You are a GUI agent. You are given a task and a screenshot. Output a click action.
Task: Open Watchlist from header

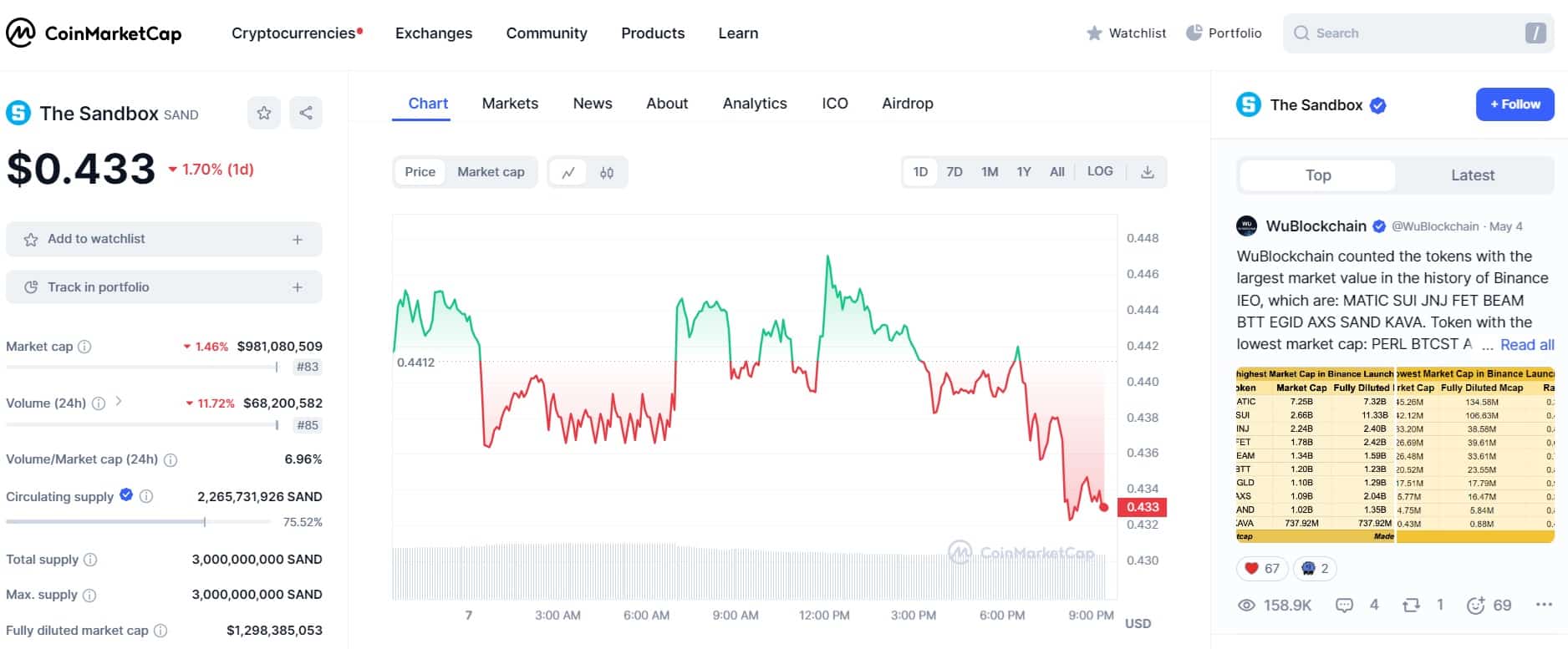point(1126,33)
